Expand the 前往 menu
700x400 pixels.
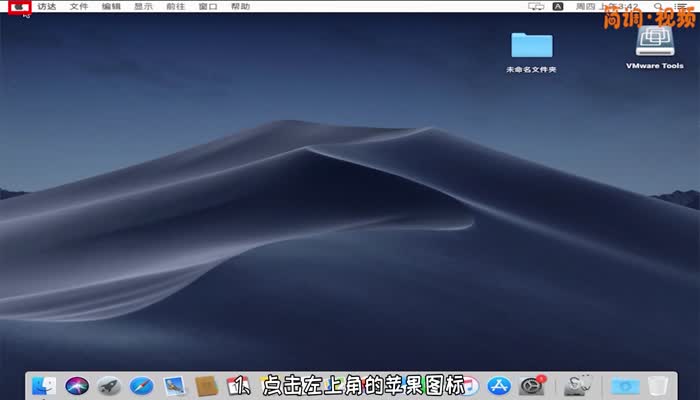[x=176, y=6]
